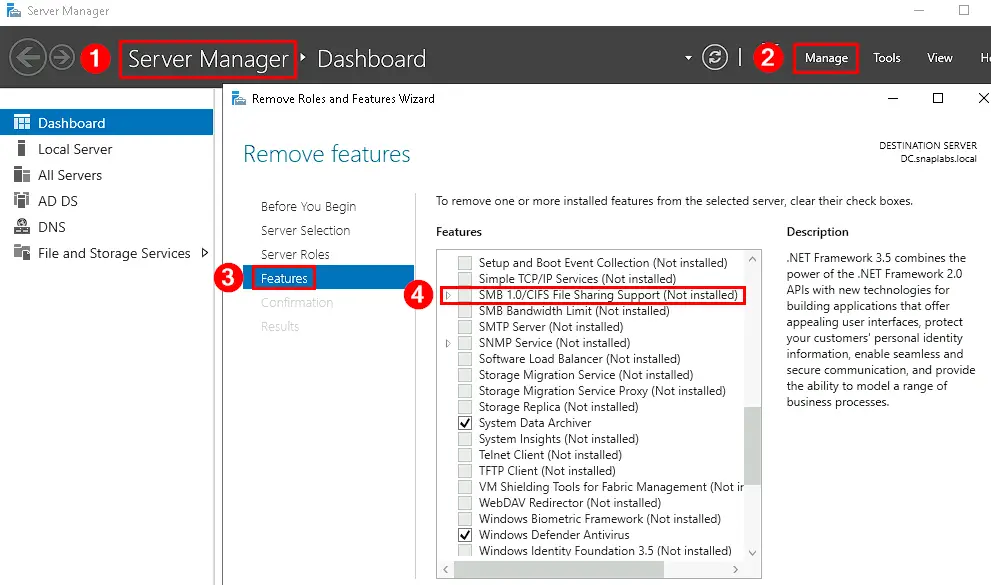
Task: Toggle the Storage Replica checkbox
Action: 465,407
